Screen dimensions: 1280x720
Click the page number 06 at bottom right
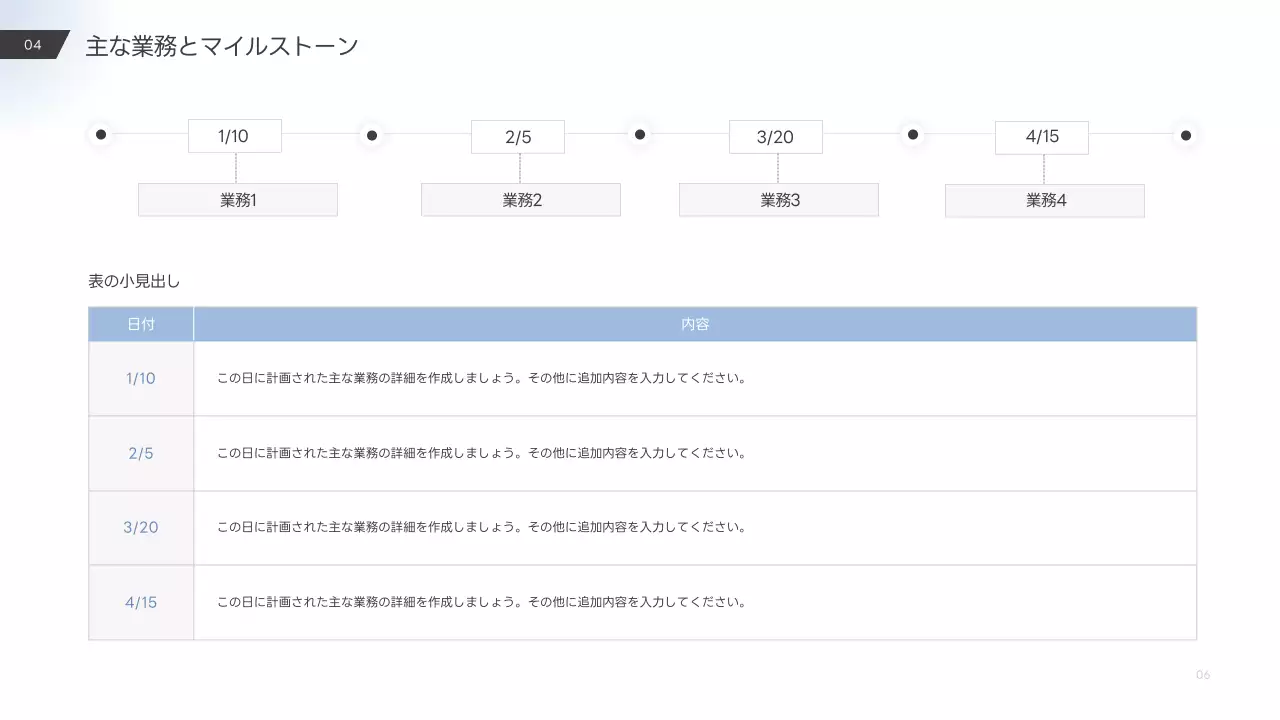1203,675
